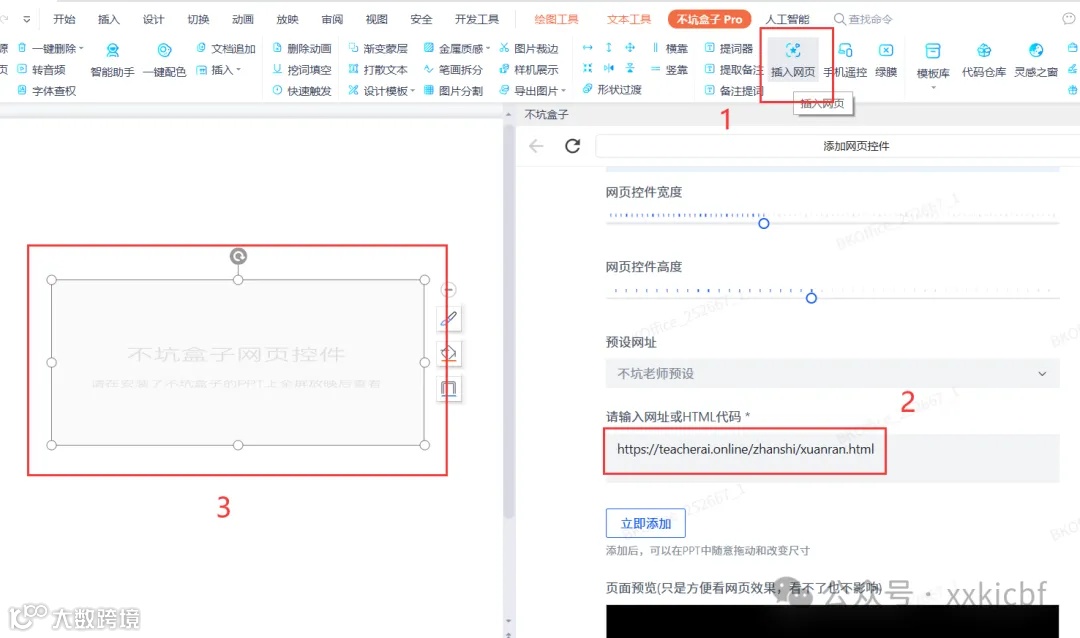Screen dimensions: 1080x638
Task: Click the shape outline icon beside control
Action: 448,389
